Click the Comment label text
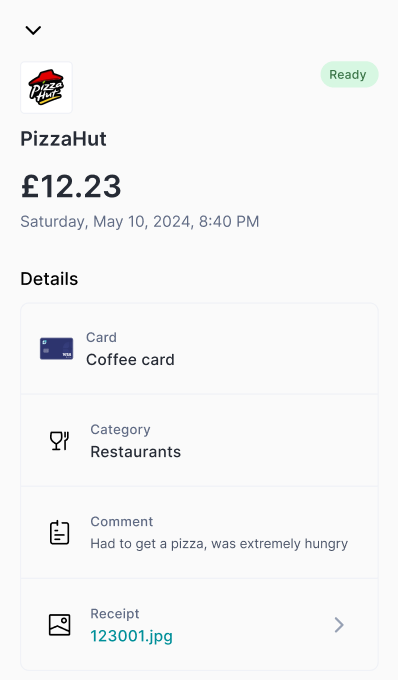Image resolution: width=398 pixels, height=680 pixels. pyautogui.click(x=121, y=521)
